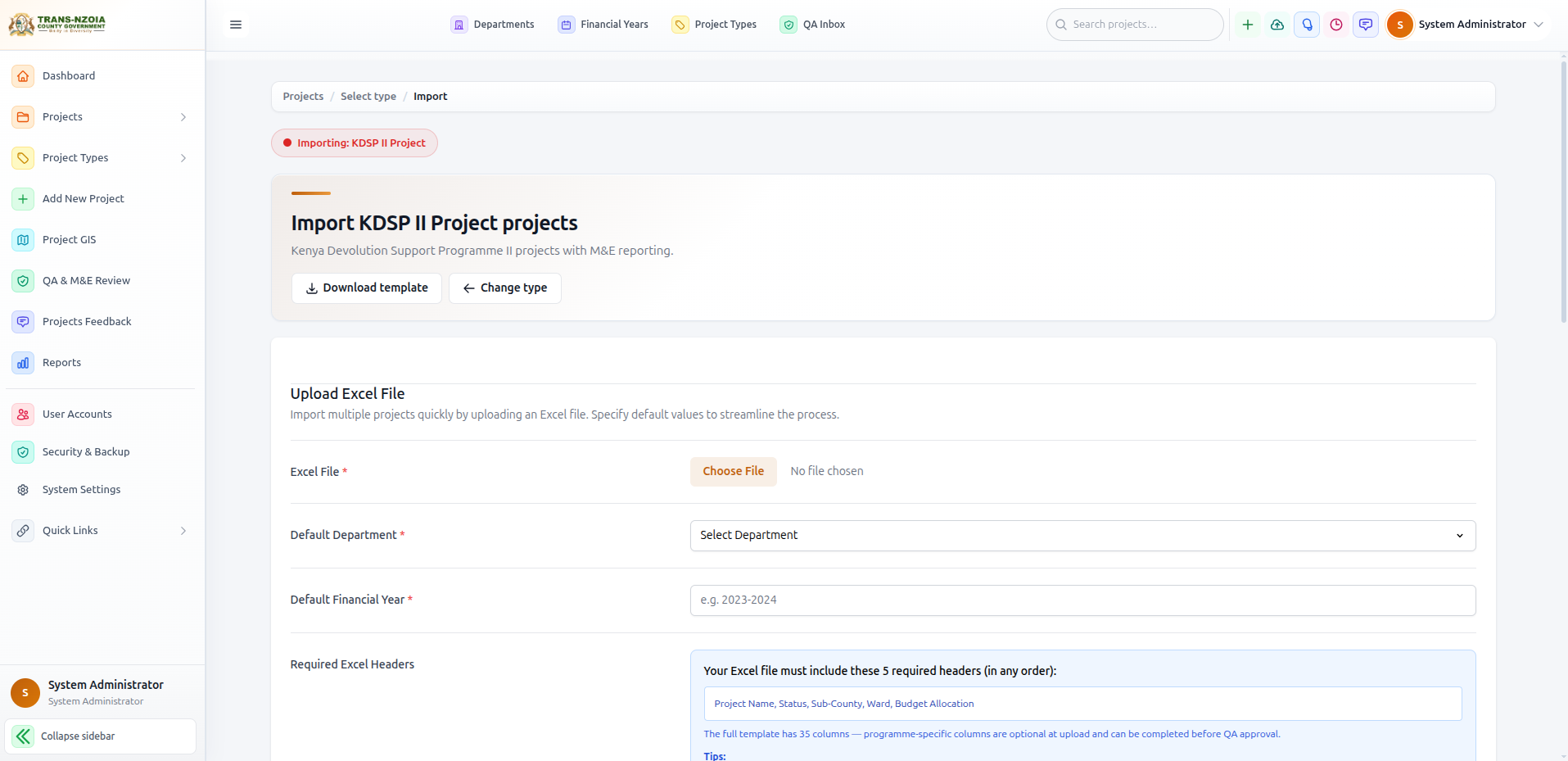
Task: Click the green plus icon in the top bar
Action: [1248, 25]
